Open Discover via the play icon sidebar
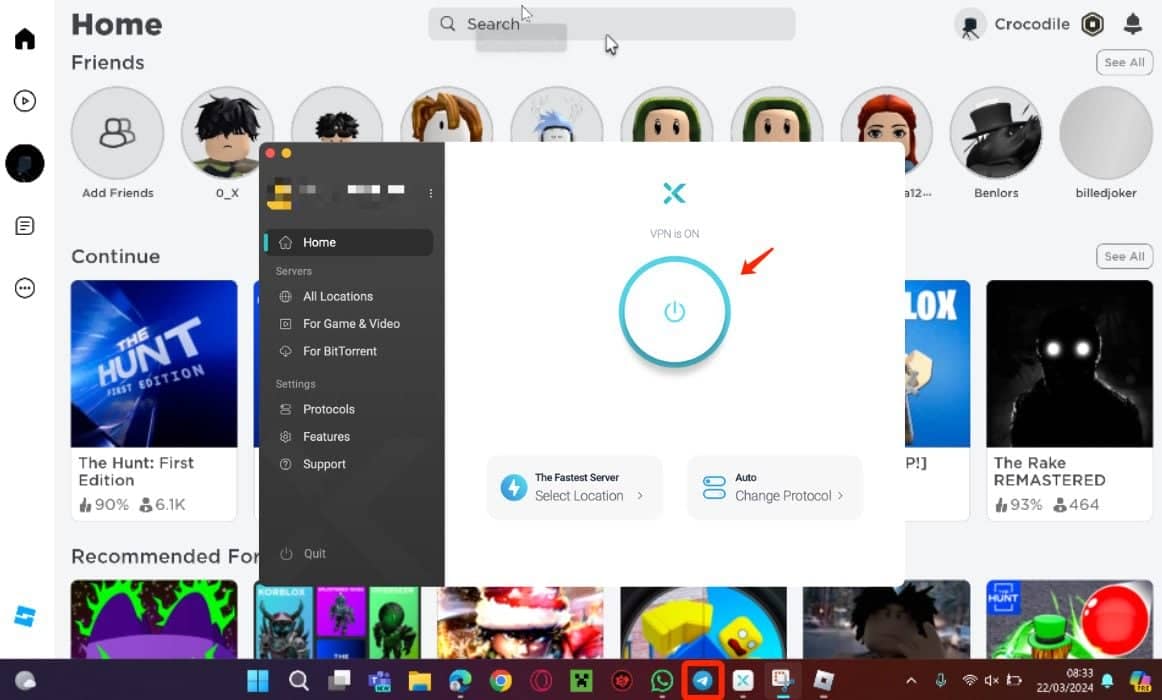The width and height of the screenshot is (1162, 700). click(24, 100)
